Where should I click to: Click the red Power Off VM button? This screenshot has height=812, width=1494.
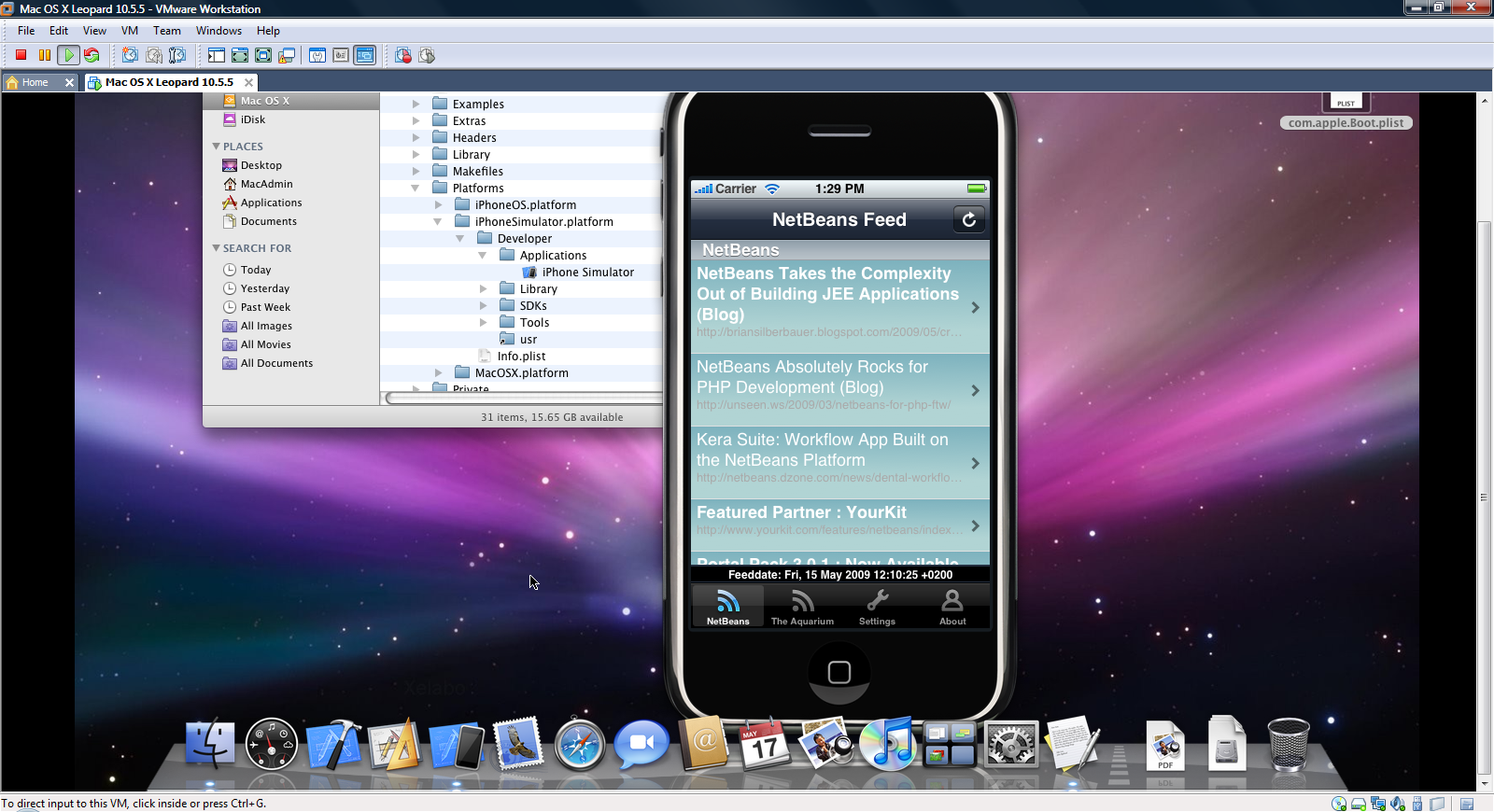pos(21,55)
